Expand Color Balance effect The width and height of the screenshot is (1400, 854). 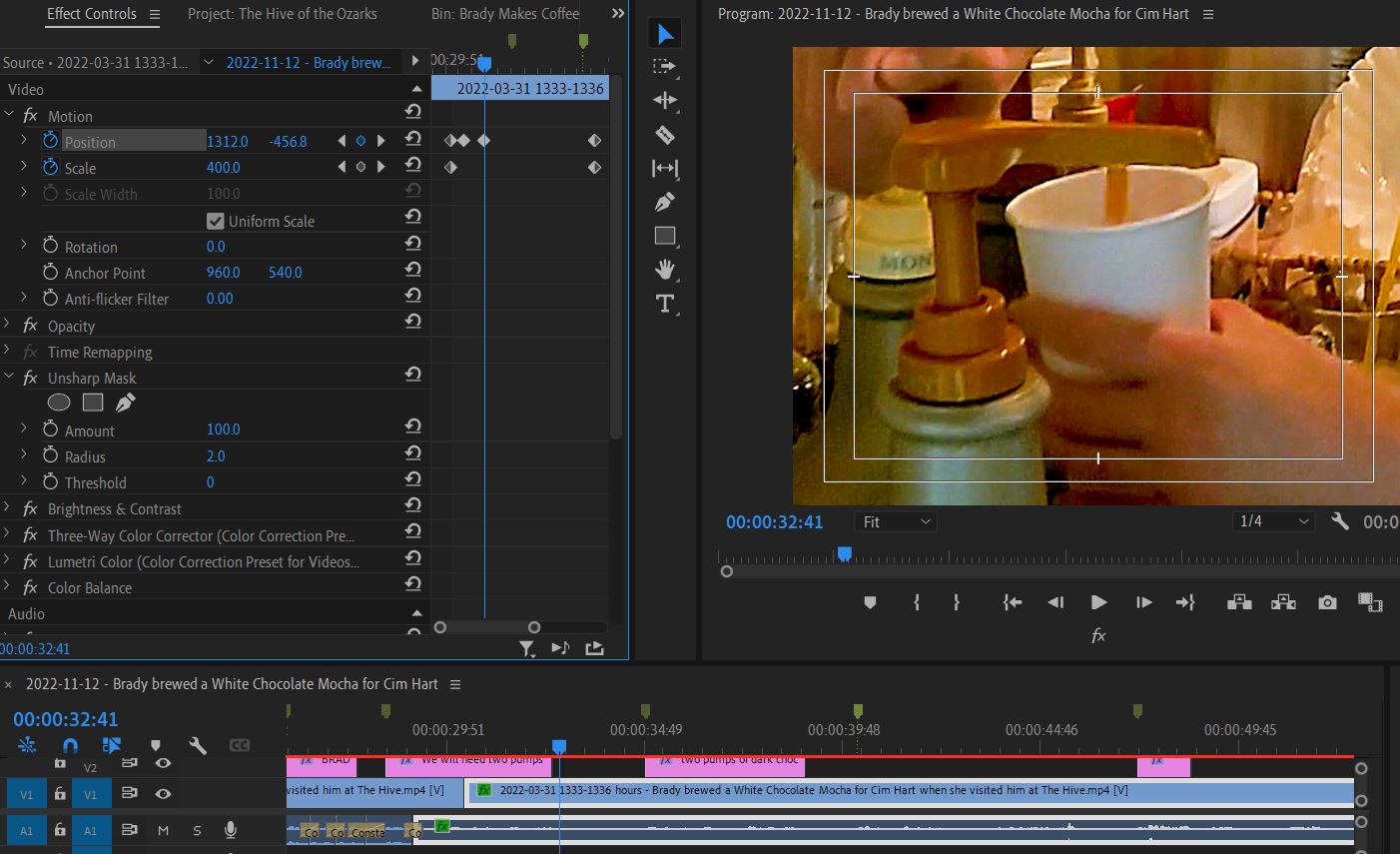pyautogui.click(x=8, y=587)
